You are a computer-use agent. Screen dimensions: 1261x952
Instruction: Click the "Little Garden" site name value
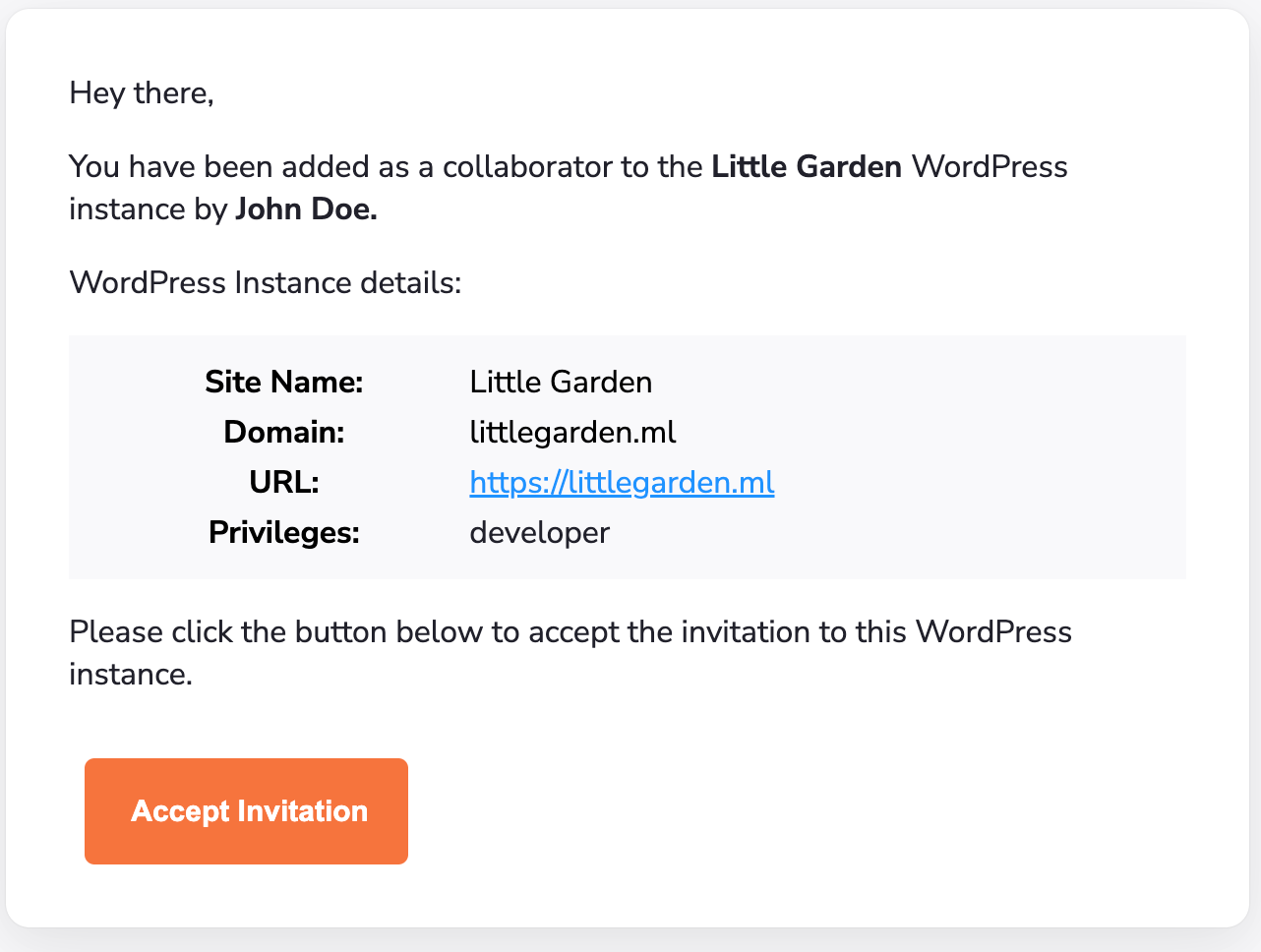pyautogui.click(x=561, y=382)
